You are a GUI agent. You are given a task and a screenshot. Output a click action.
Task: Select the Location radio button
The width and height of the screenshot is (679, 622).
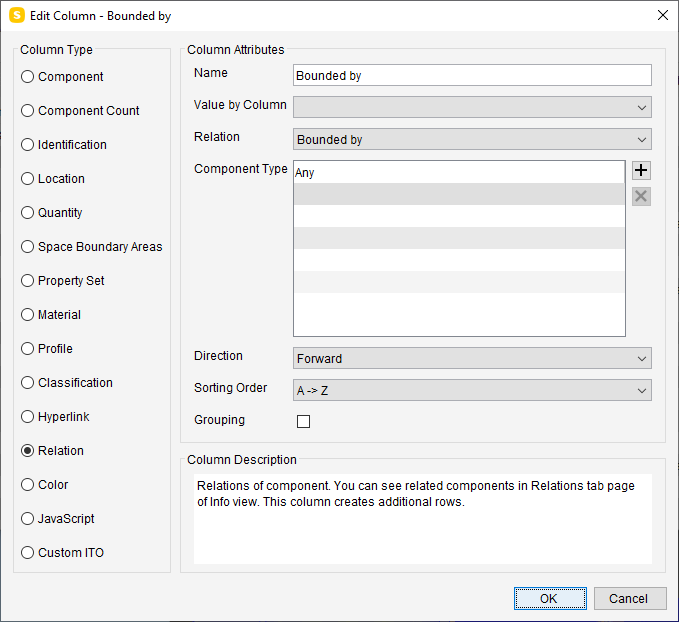pos(27,178)
